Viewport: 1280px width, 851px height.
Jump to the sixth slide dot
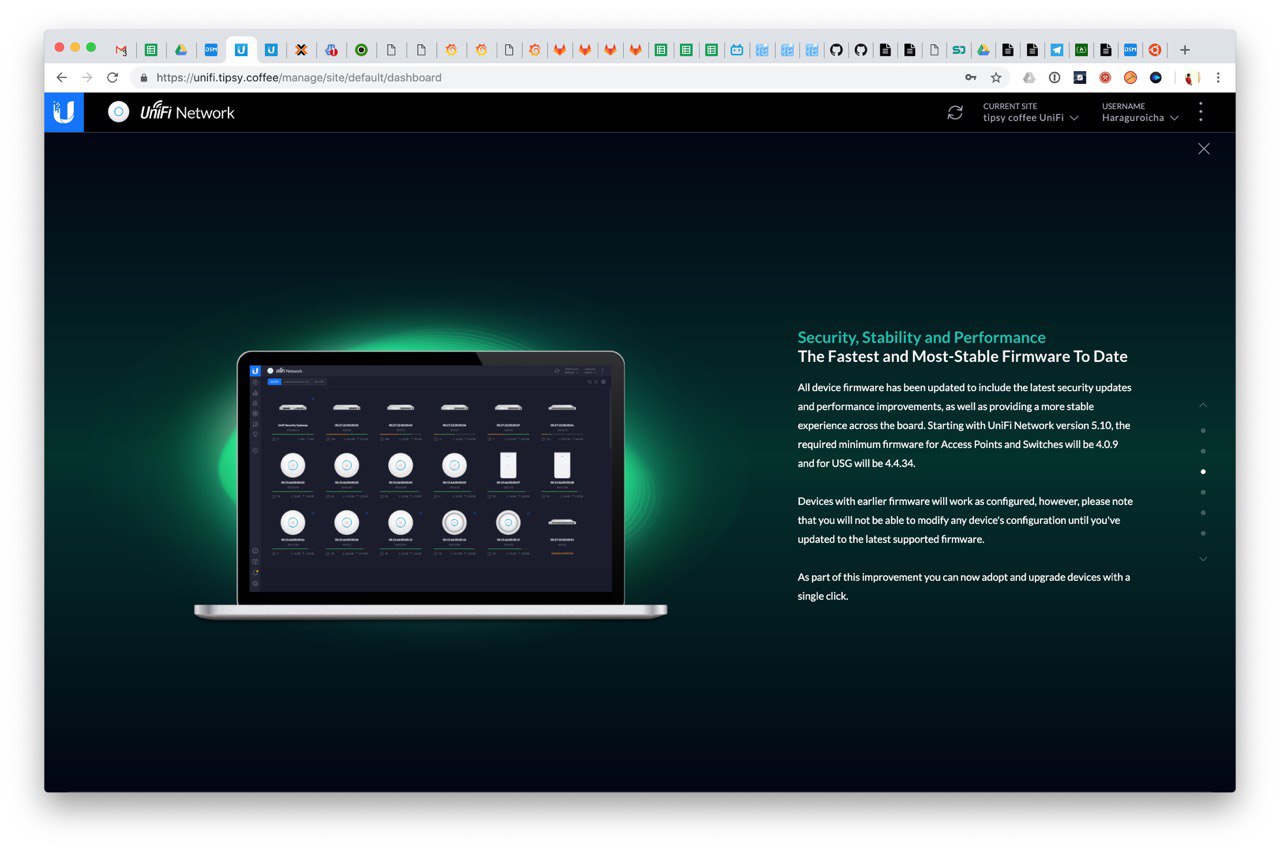(1203, 533)
